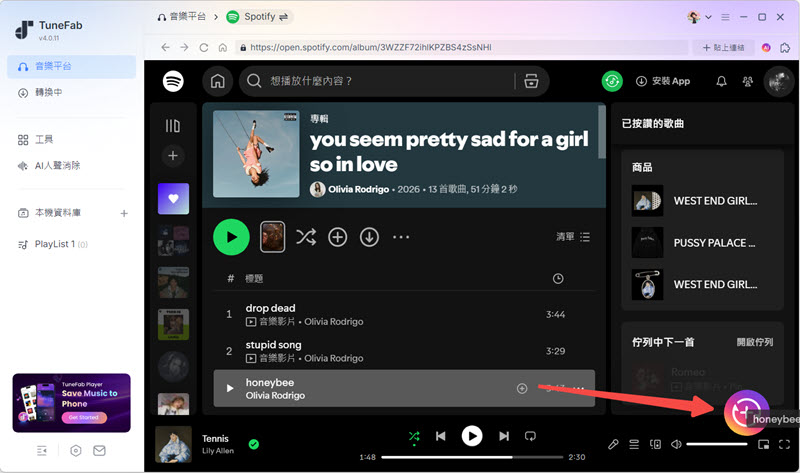Skip to the previous track
800x473 pixels.
(441, 436)
